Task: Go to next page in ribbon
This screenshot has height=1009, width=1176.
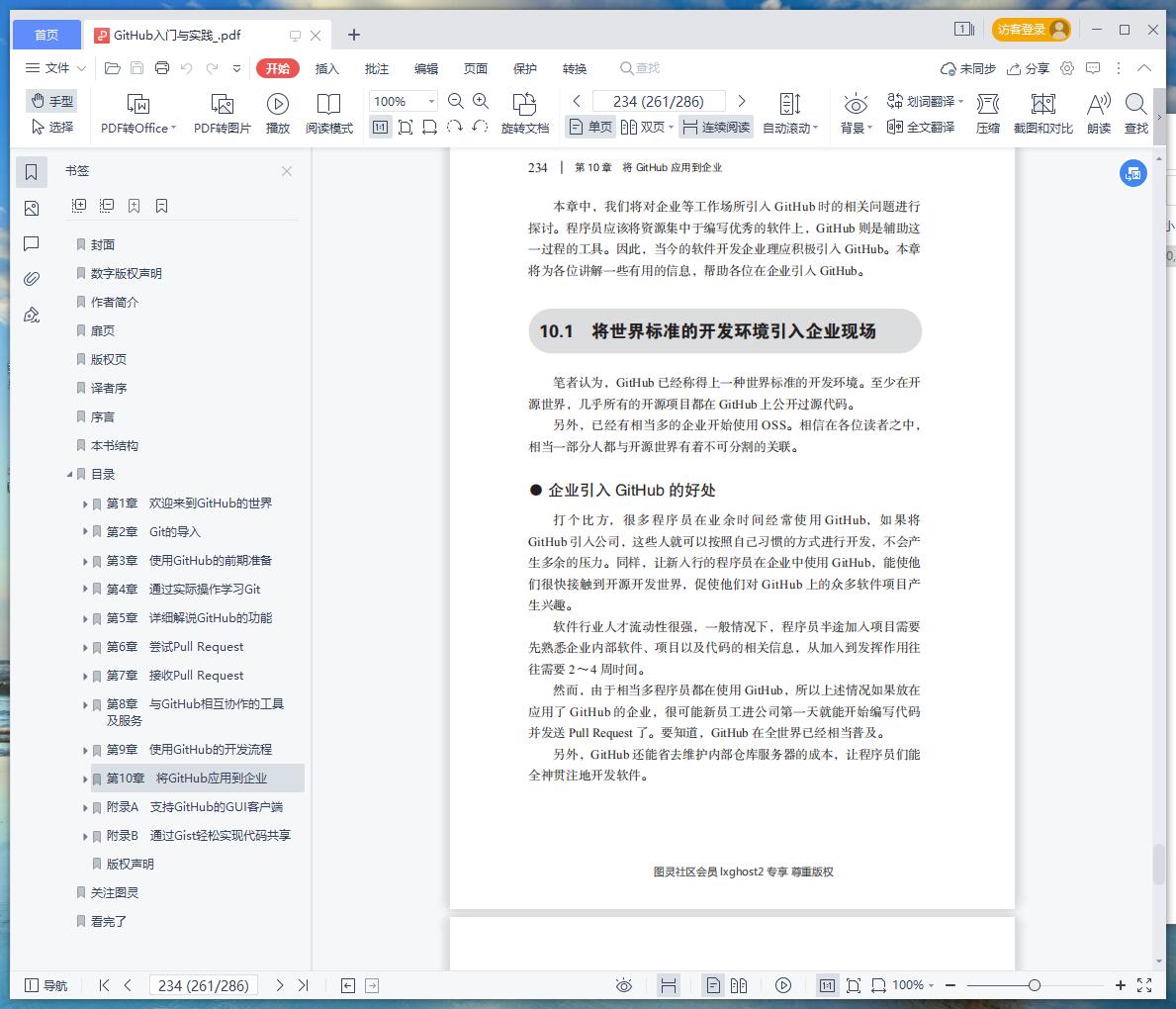Action: point(742,101)
